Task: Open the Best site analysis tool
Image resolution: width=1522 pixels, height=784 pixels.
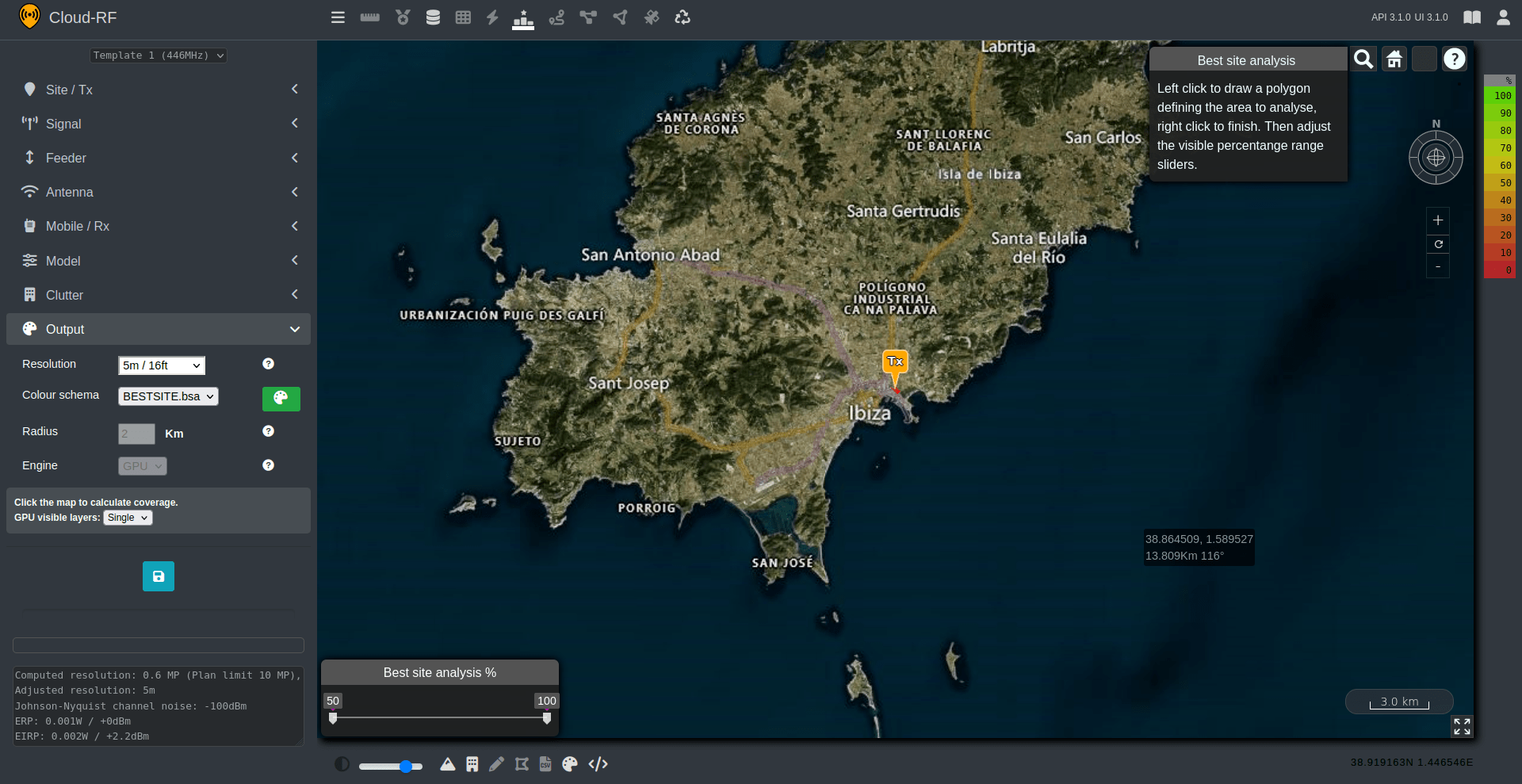Action: pyautogui.click(x=523, y=17)
